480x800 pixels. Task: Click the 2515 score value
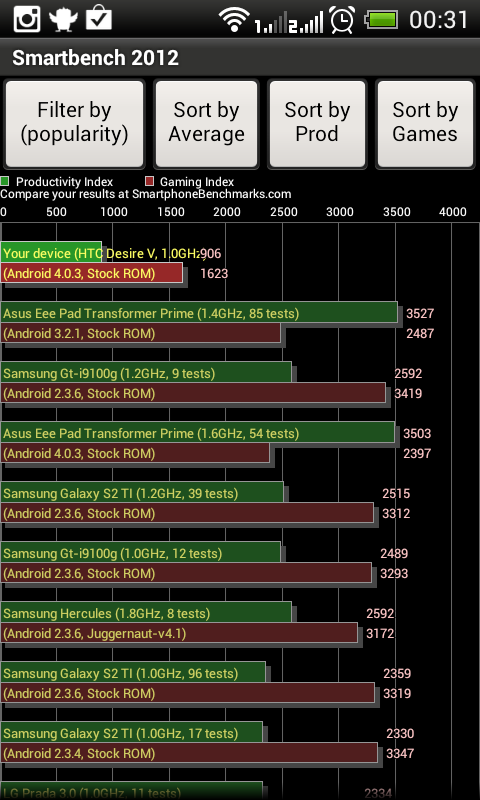click(x=396, y=493)
